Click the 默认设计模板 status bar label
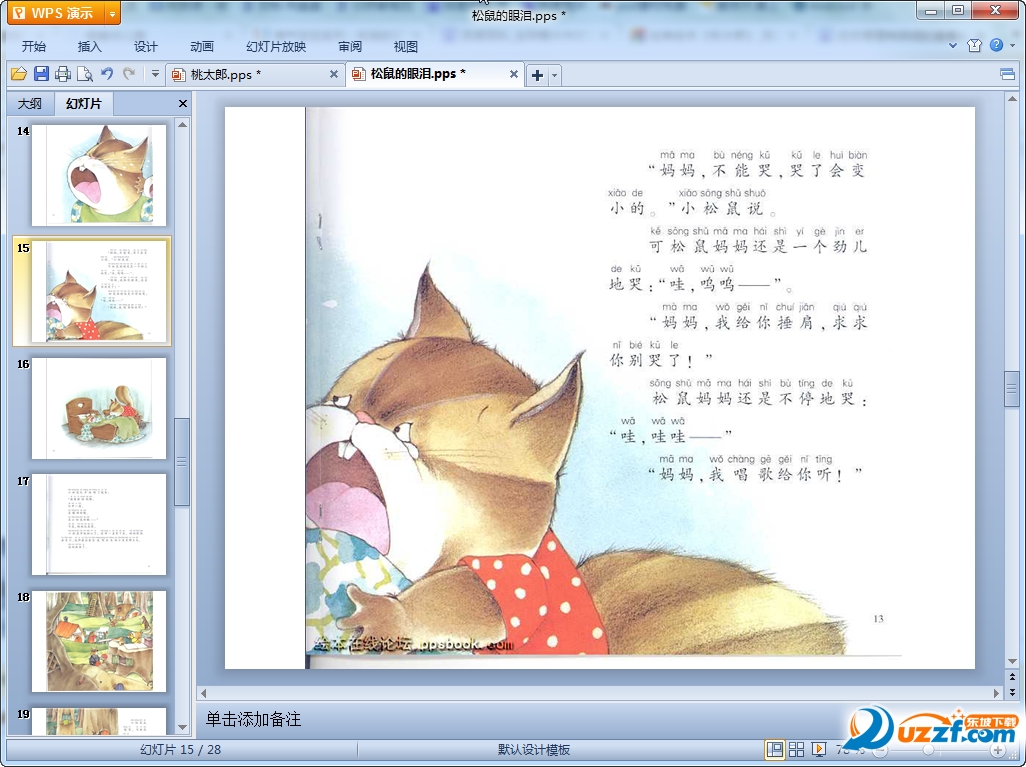This screenshot has width=1026, height=767. pyautogui.click(x=534, y=750)
